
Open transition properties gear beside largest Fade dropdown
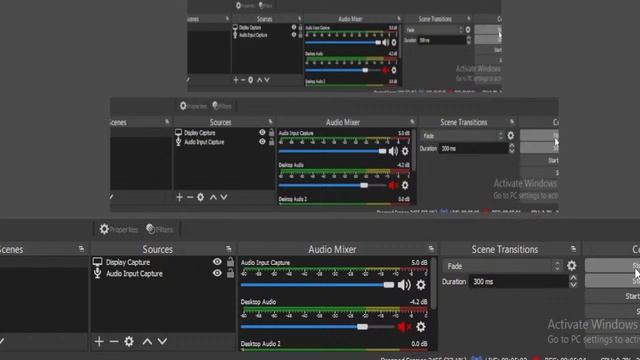click(572, 266)
